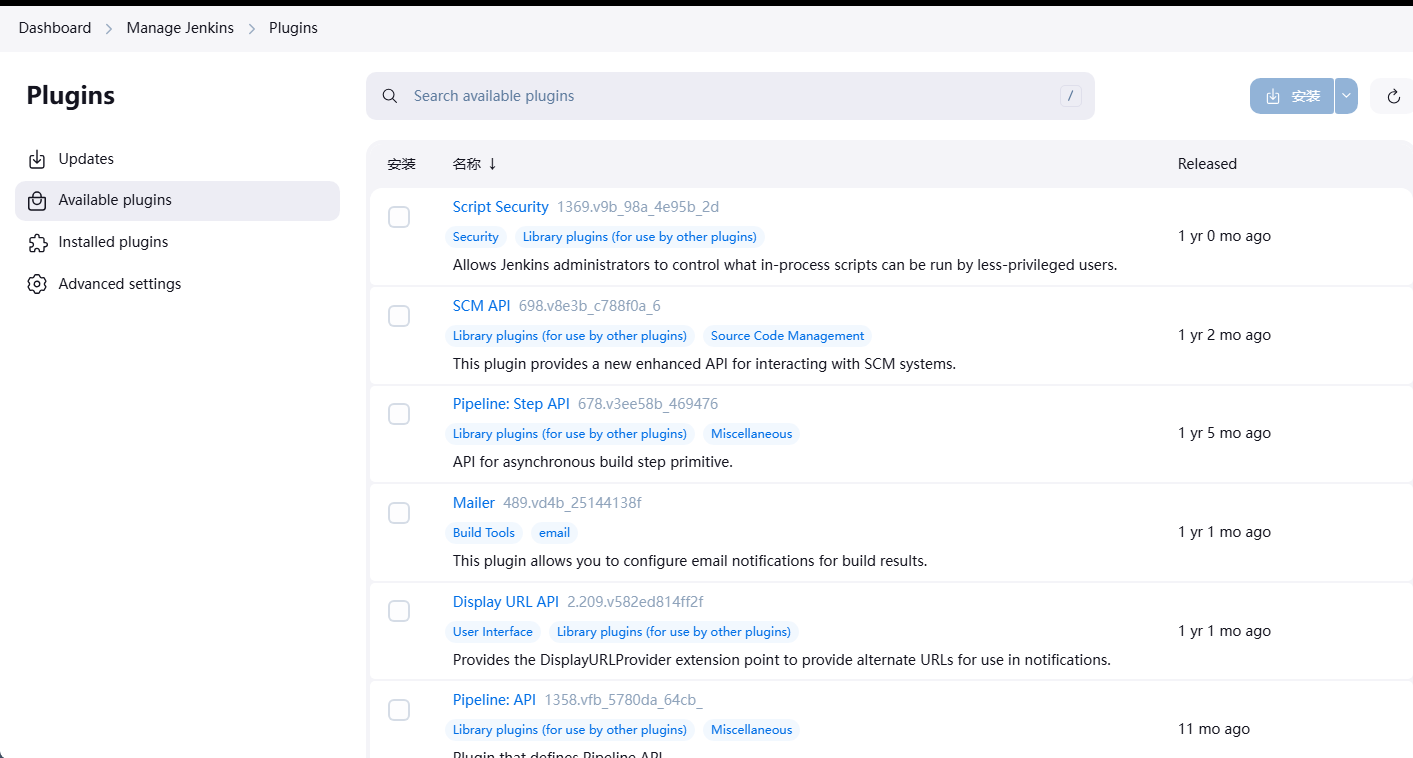Viewport: 1413px width, 758px height.
Task: Click the refresh icon at top right
Action: click(1393, 96)
